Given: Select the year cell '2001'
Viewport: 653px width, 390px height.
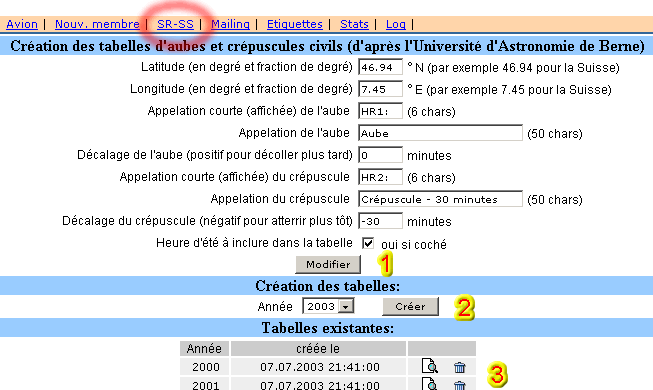Looking at the screenshot, I should [x=204, y=384].
